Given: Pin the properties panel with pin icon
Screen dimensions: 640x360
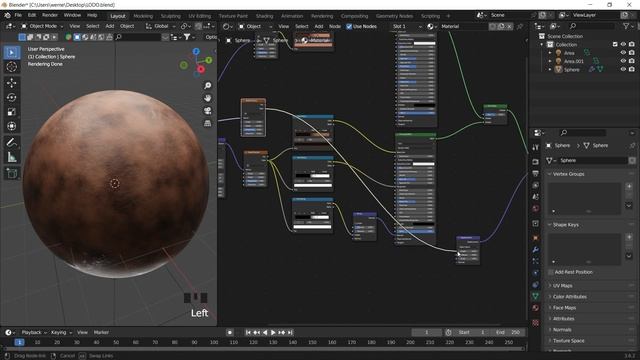Looking at the screenshot, I should coord(632,145).
